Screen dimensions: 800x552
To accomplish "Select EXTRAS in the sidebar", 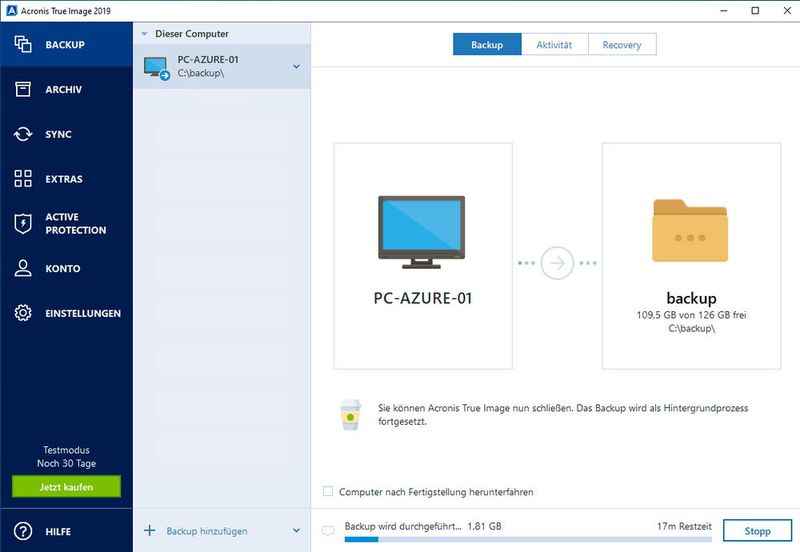I will (66, 179).
